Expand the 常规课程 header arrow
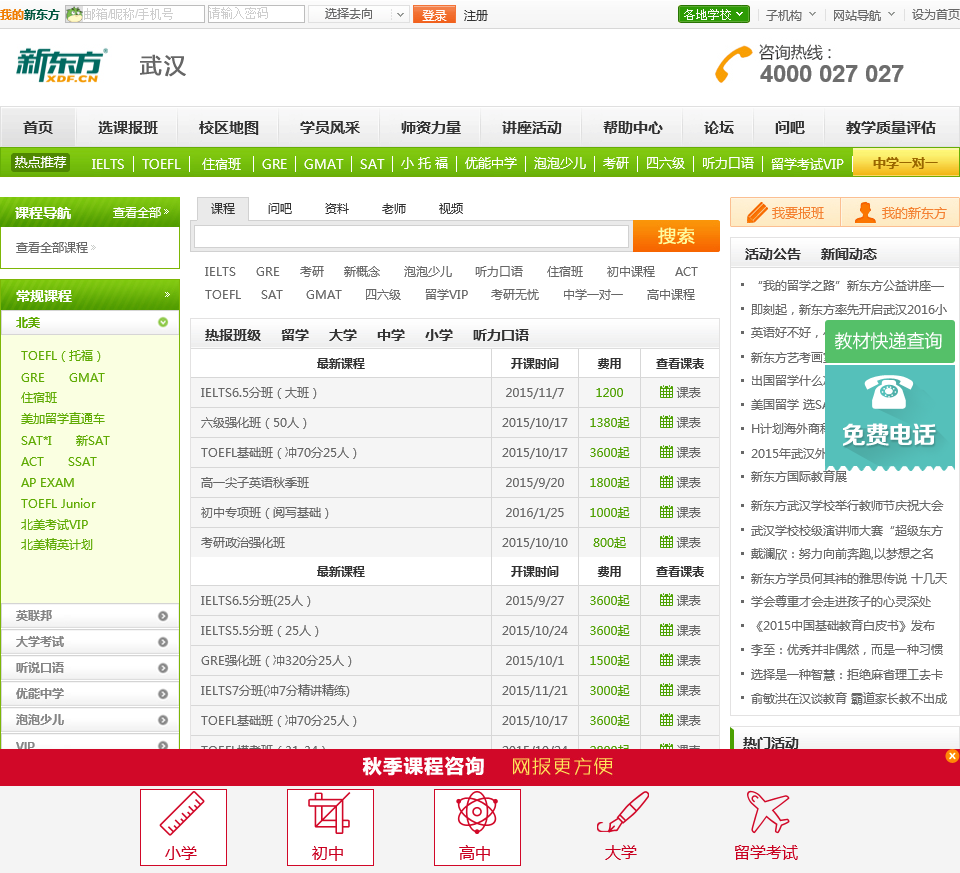Viewport: 960px width, 873px height. 167,295
